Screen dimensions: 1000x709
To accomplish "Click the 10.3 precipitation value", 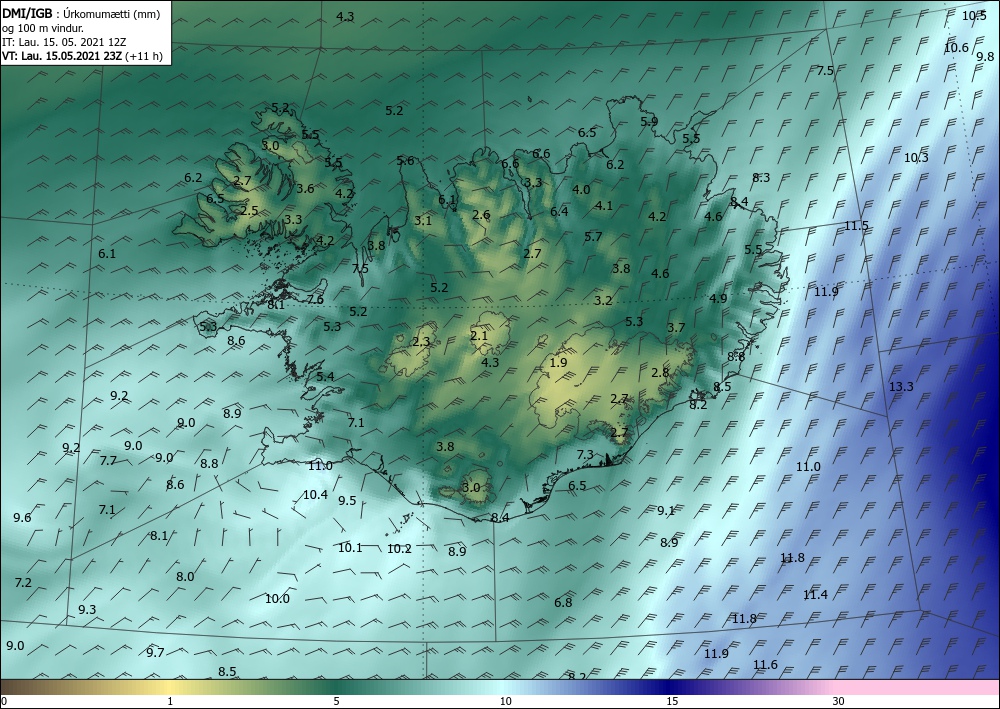I will coord(916,157).
